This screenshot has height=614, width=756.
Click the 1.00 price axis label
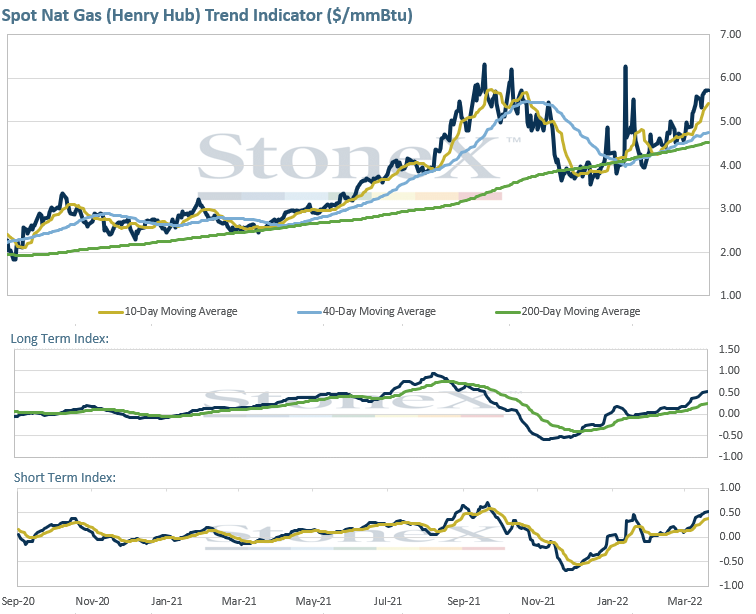tap(730, 295)
